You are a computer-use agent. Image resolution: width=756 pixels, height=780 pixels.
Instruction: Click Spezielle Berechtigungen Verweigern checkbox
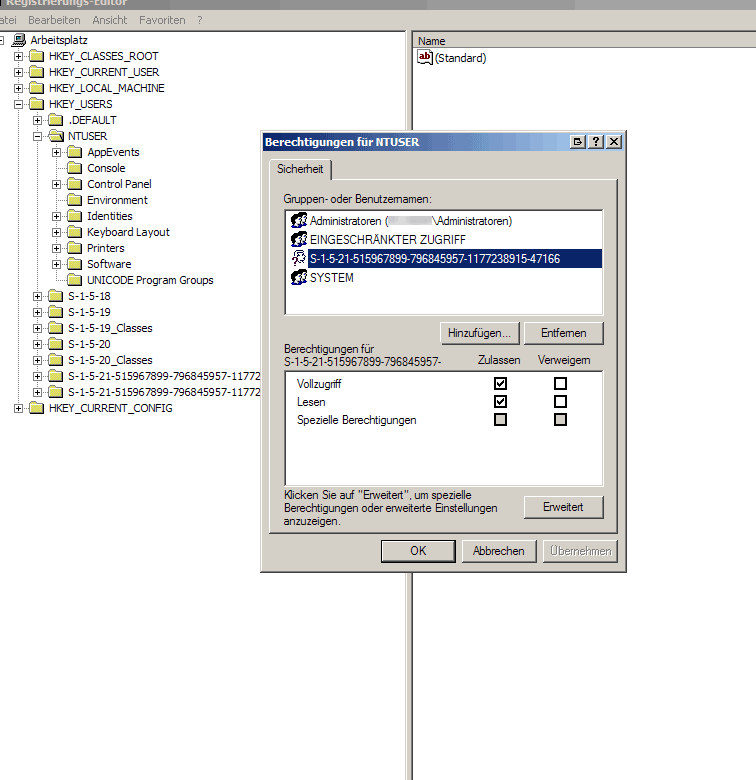click(561, 419)
